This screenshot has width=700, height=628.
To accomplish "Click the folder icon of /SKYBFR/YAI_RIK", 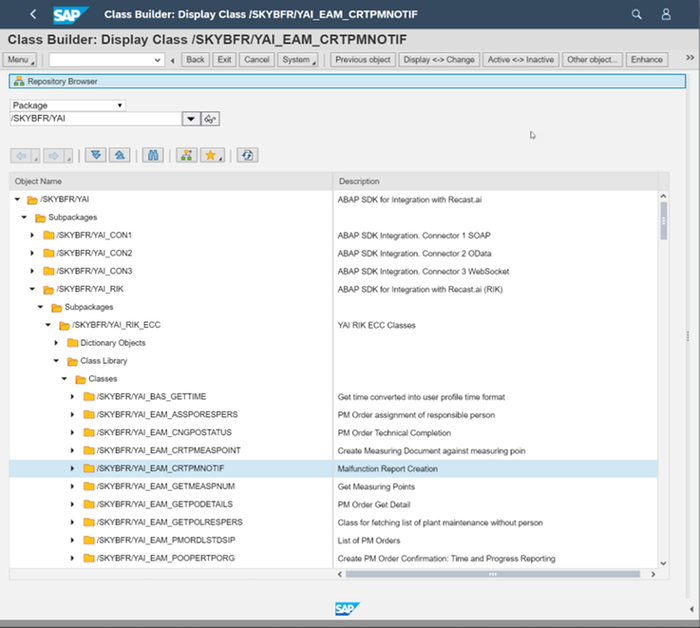I will pyautogui.click(x=49, y=289).
